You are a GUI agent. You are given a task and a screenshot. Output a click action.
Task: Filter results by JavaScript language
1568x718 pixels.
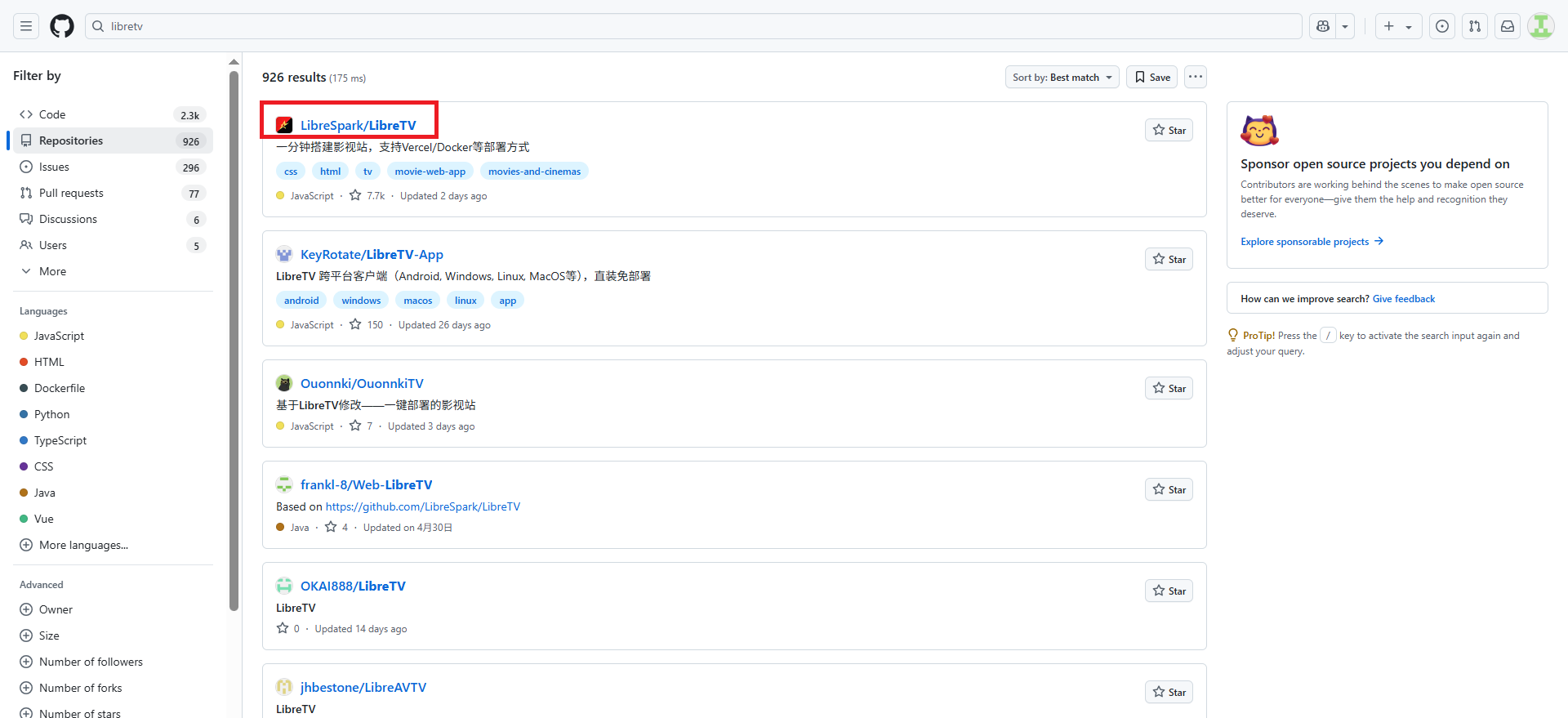tap(59, 336)
